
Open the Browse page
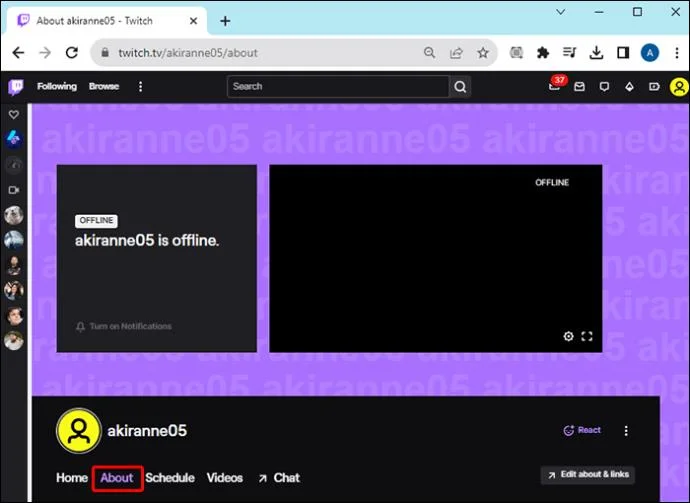[104, 86]
